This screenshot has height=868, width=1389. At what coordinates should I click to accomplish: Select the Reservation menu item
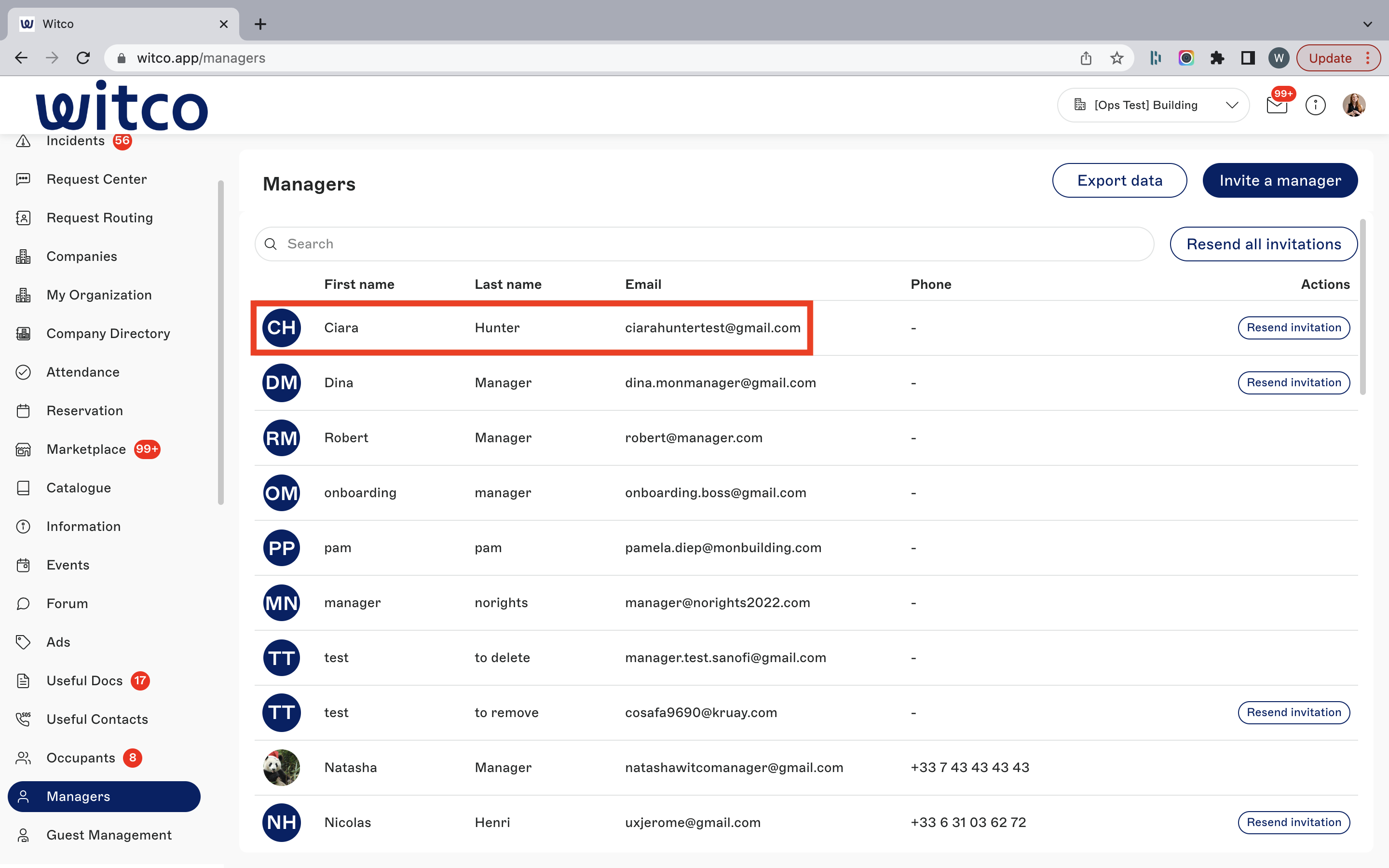[x=84, y=410]
